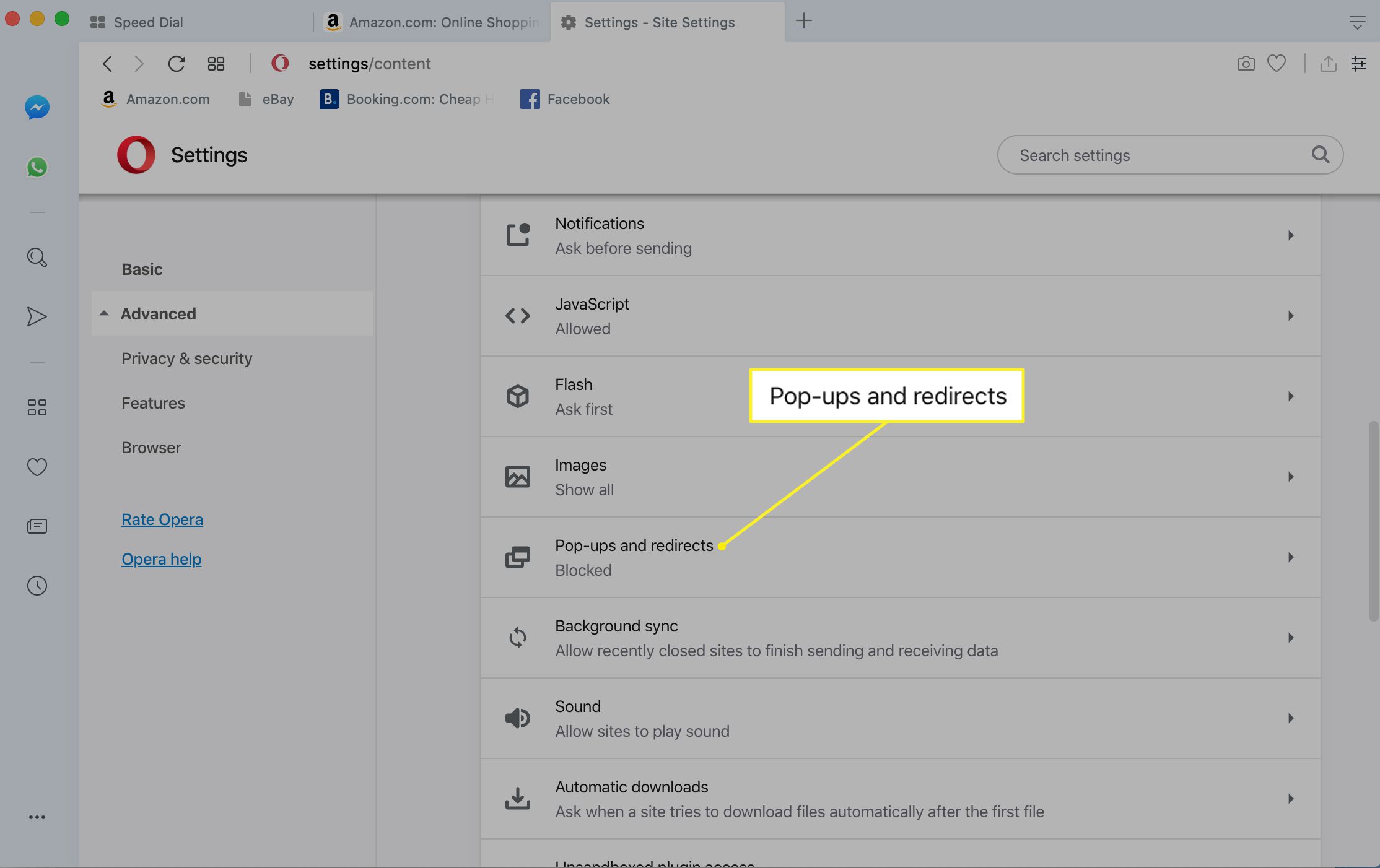This screenshot has height=868, width=1380.
Task: Select the Privacy & security section
Action: click(x=186, y=358)
